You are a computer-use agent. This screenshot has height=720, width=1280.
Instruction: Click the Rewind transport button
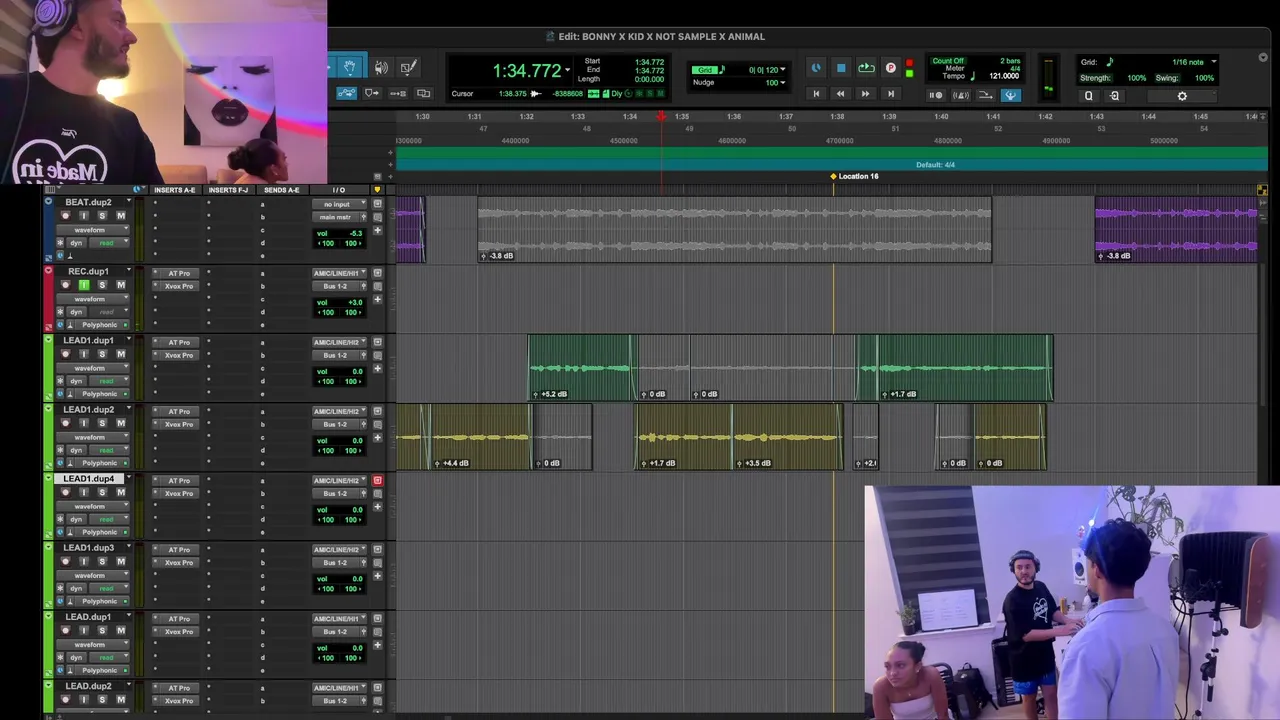point(841,94)
